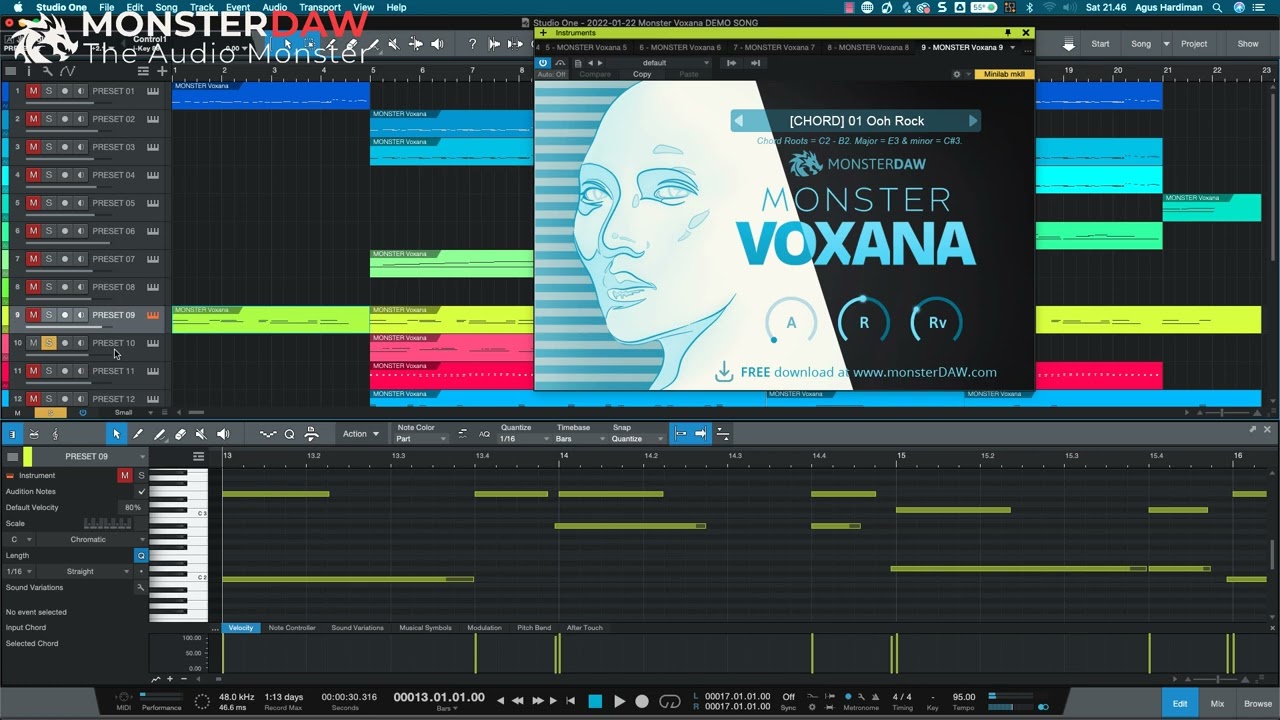Open the Action dropdown menu
This screenshot has width=1280, height=720.
(x=361, y=434)
